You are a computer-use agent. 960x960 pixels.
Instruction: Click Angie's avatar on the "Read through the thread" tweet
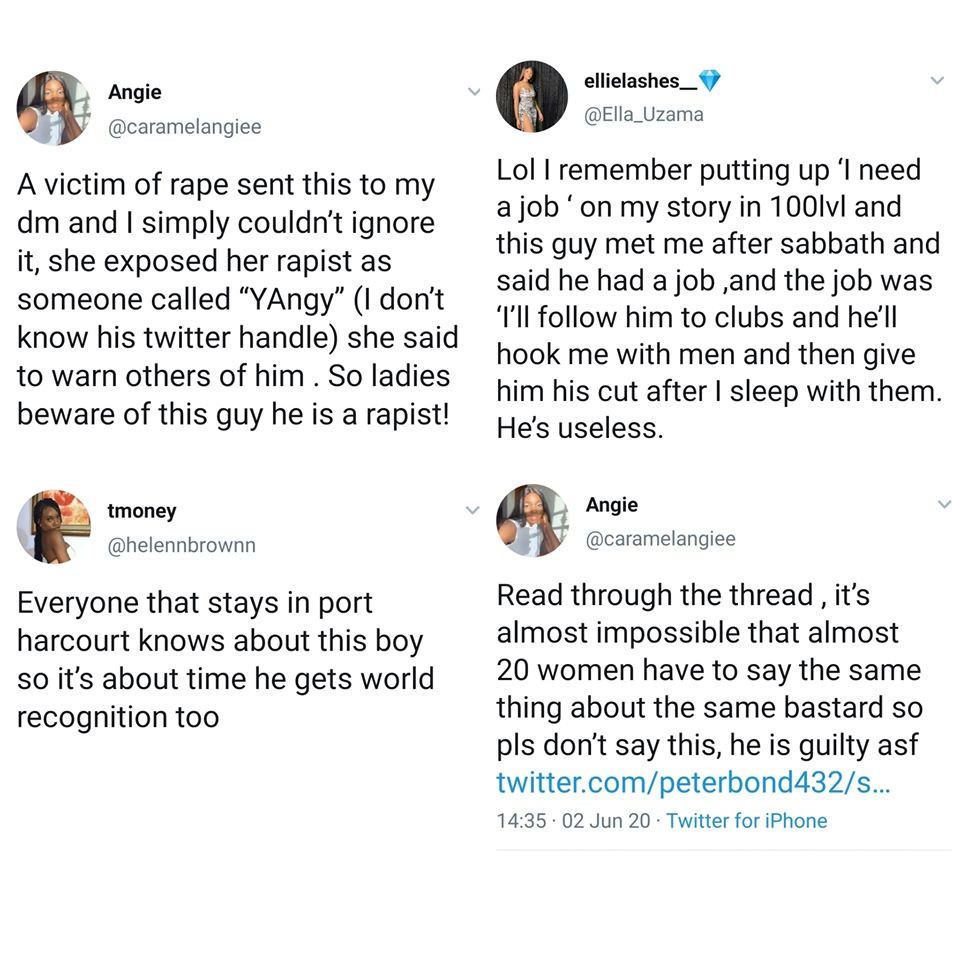532,520
